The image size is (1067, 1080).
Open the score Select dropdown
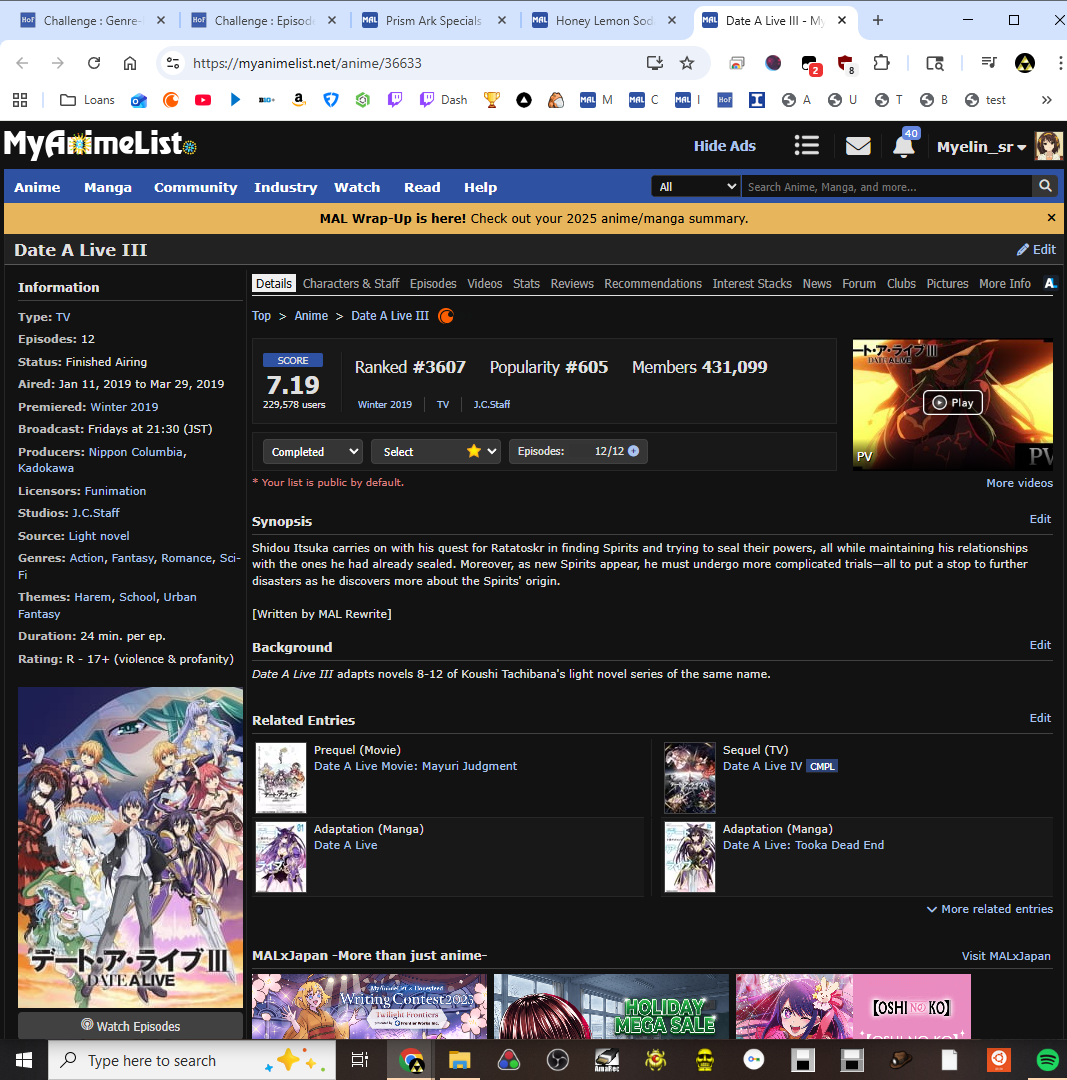pos(436,452)
